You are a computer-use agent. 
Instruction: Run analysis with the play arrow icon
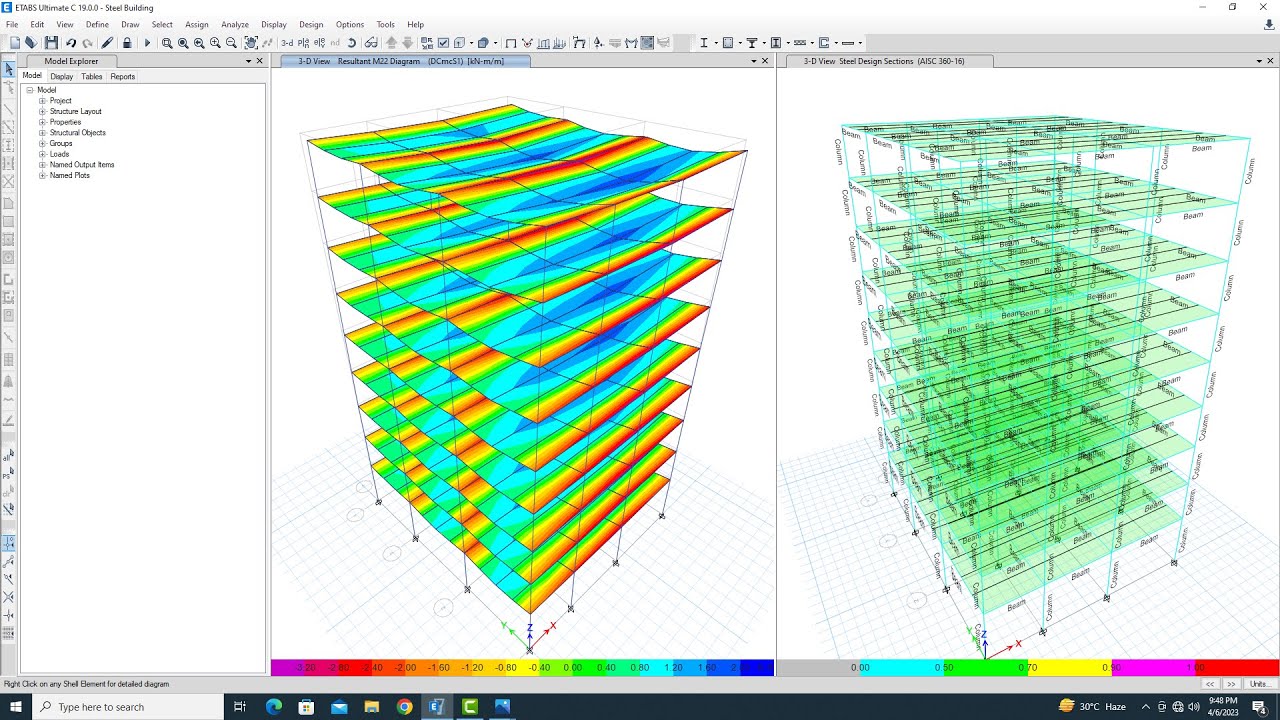(x=147, y=43)
